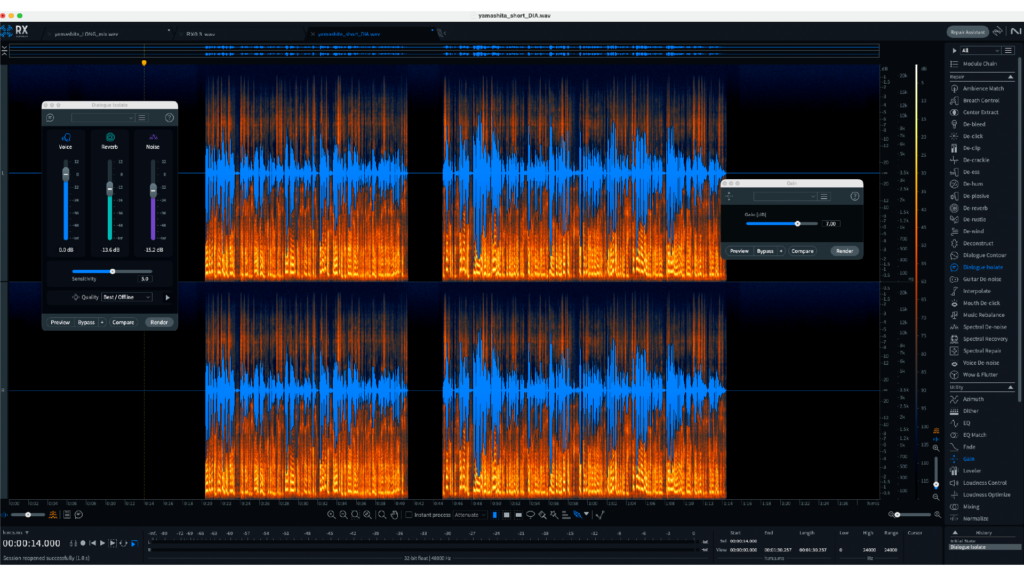Screen dimensions: 1024x576
Task: Open the Attenuate mode dropdown
Action: point(468,514)
